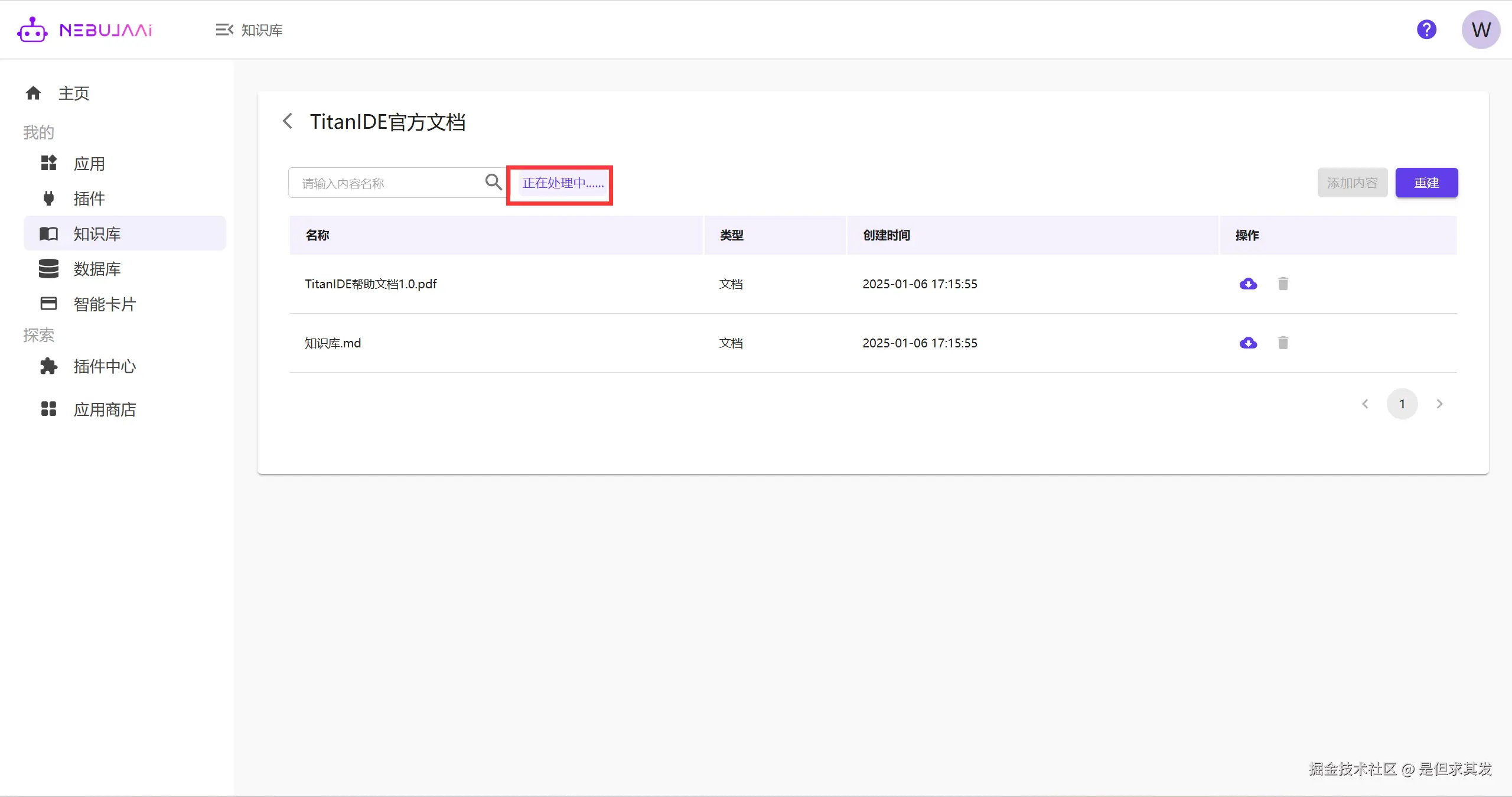The image size is (1512, 797).
Task: Download 知识库.md via cloud icon
Action: (1248, 343)
